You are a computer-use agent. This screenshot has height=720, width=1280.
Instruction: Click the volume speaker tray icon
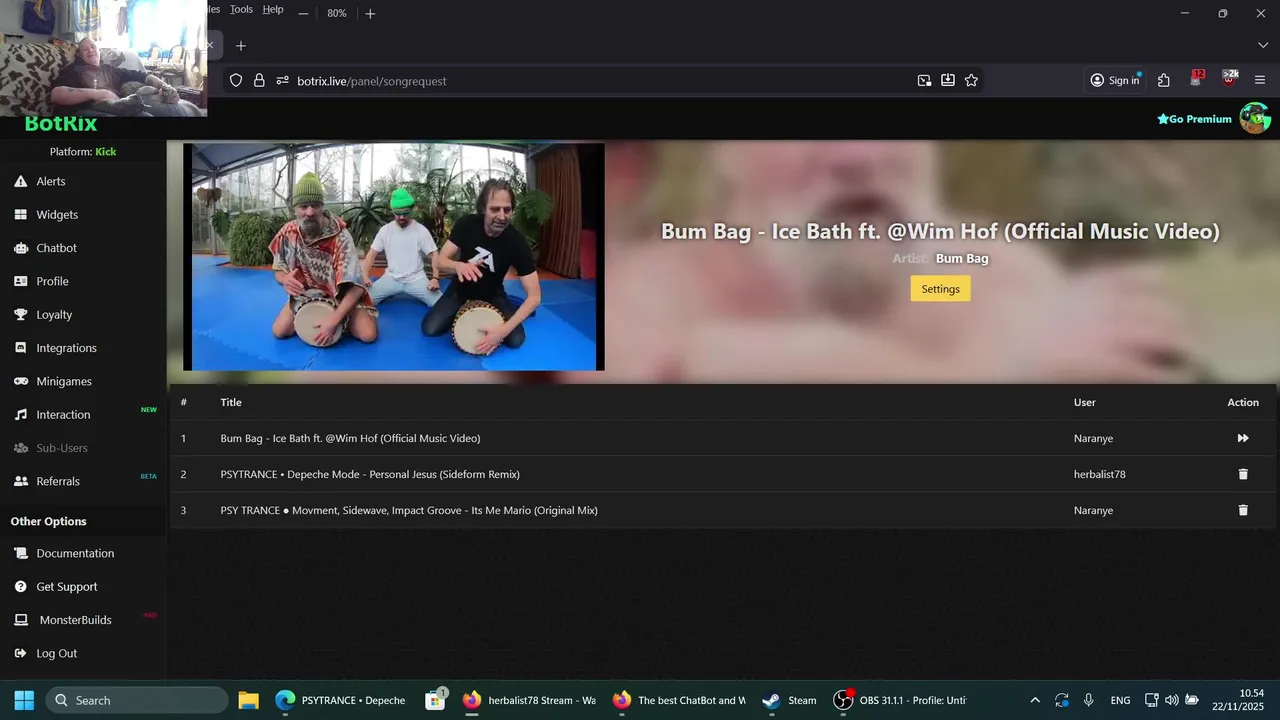click(1171, 700)
